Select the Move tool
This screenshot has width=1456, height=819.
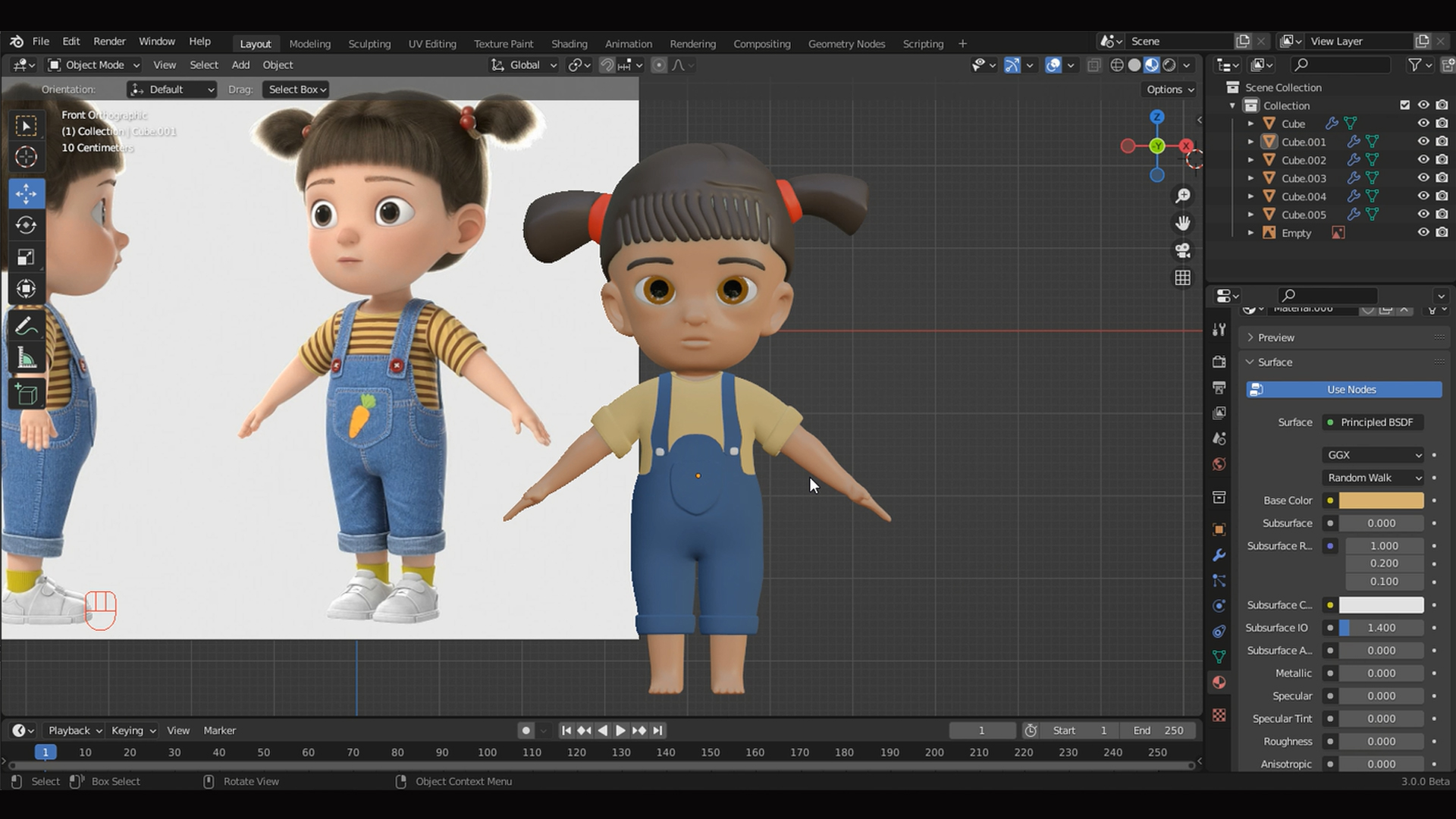coord(27,193)
